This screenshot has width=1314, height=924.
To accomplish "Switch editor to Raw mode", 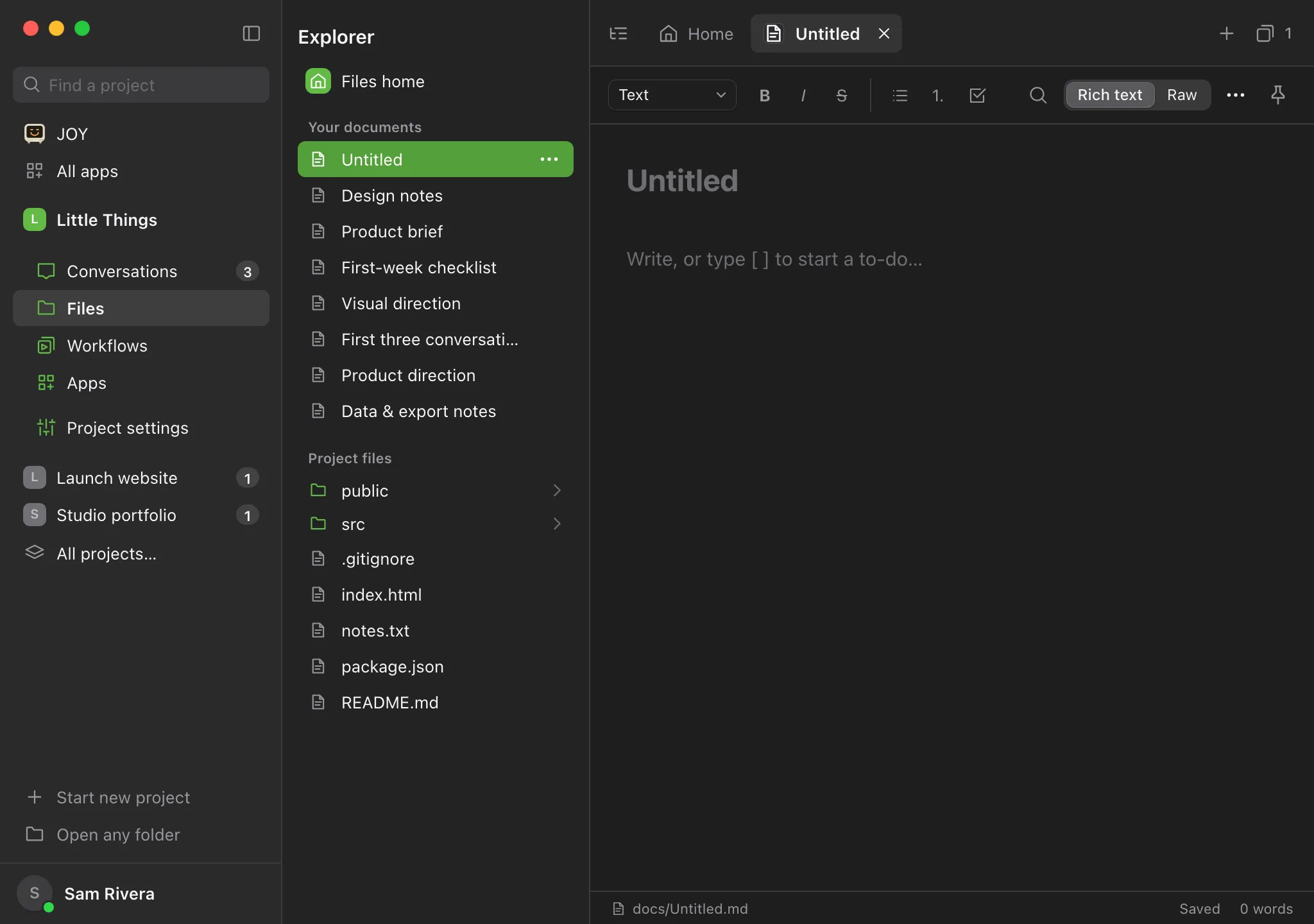I will tap(1182, 95).
